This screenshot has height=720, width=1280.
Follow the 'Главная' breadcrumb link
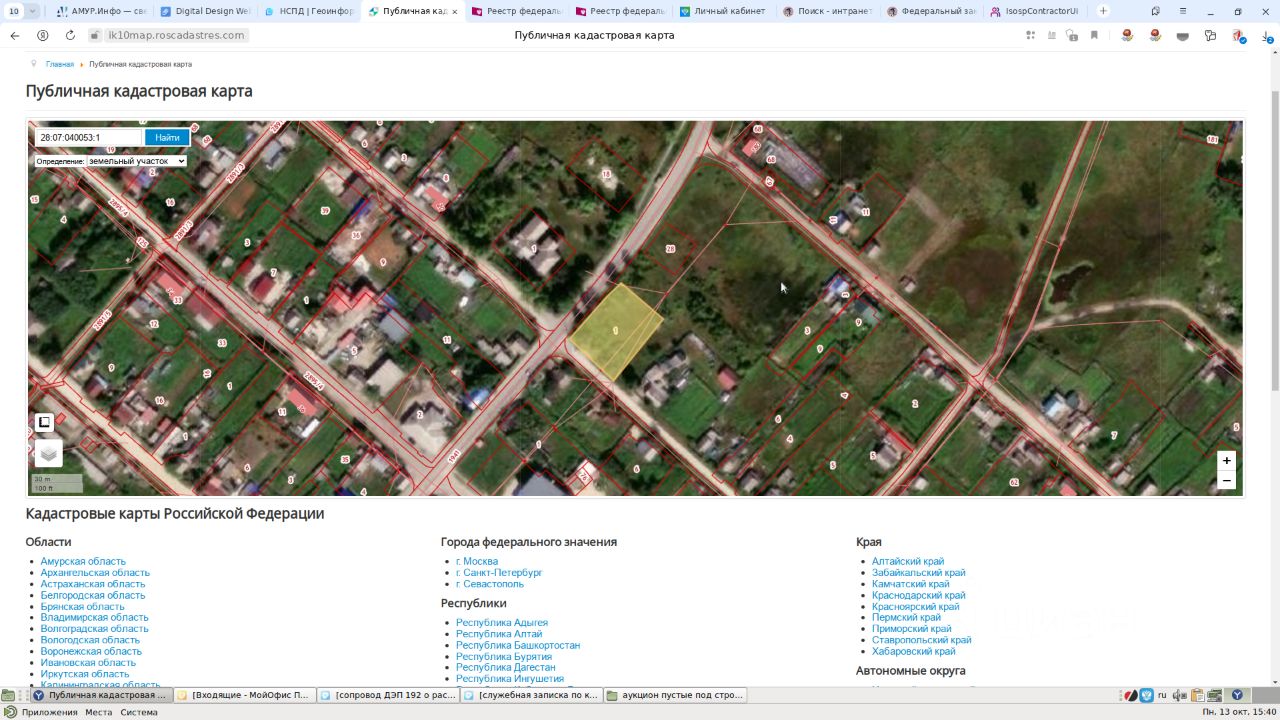pyautogui.click(x=60, y=64)
